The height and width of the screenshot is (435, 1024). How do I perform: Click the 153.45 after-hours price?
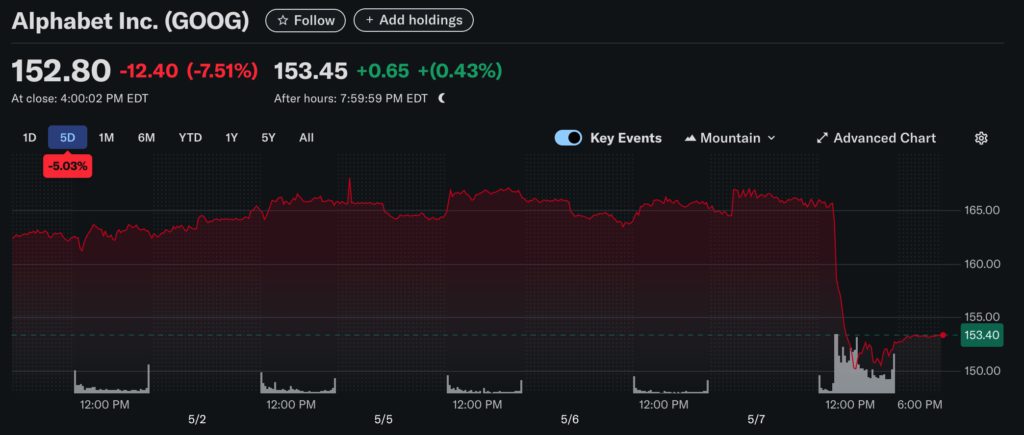(x=310, y=71)
